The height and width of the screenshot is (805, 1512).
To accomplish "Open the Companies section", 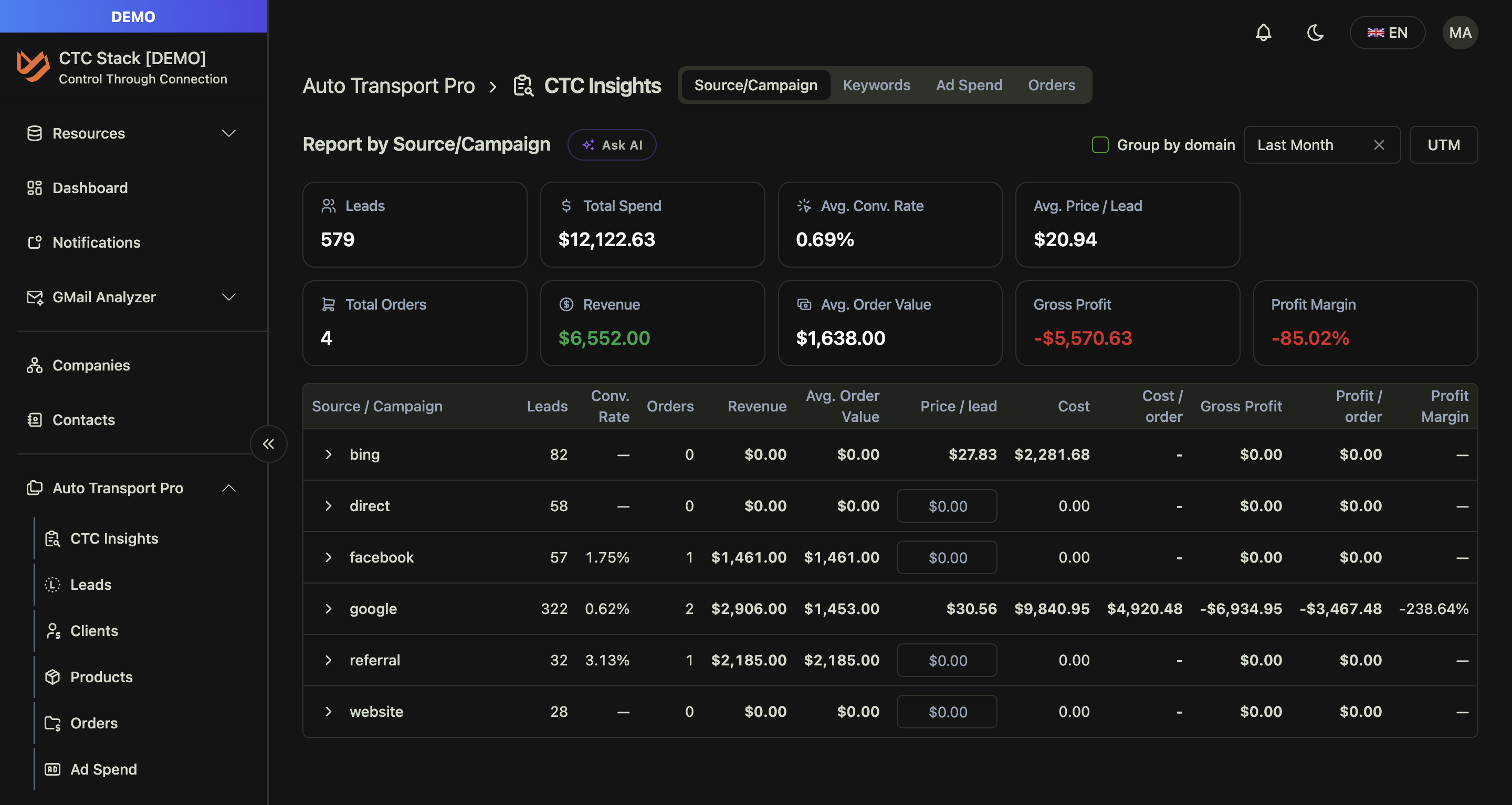I will [91, 365].
